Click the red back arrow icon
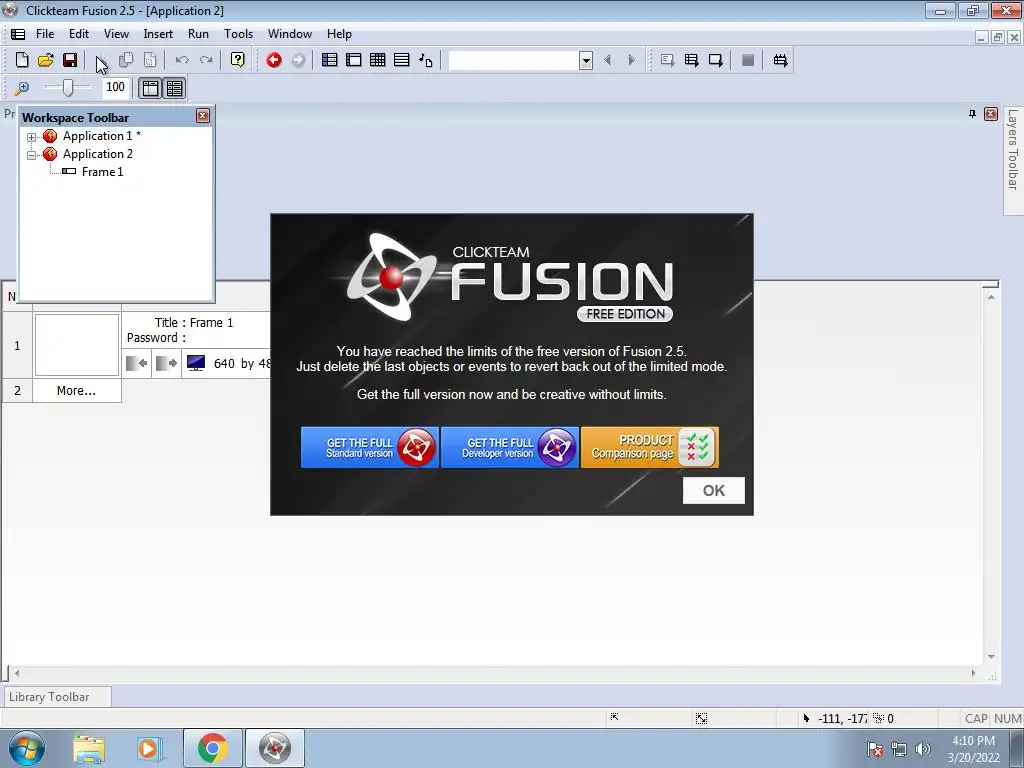This screenshot has width=1024, height=768. pyautogui.click(x=274, y=60)
